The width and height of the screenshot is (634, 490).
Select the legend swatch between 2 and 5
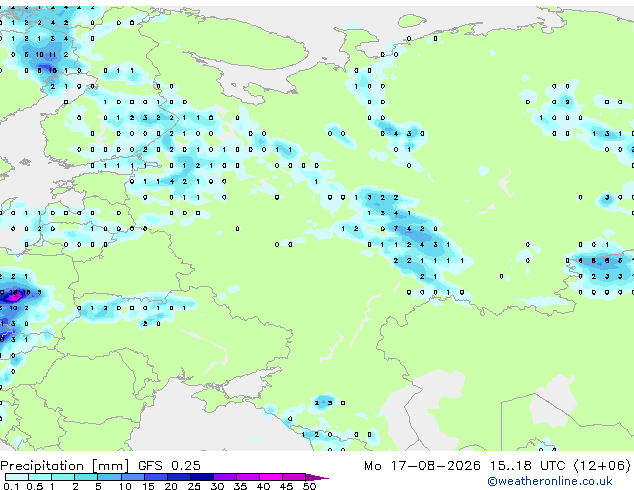[x=86, y=477]
